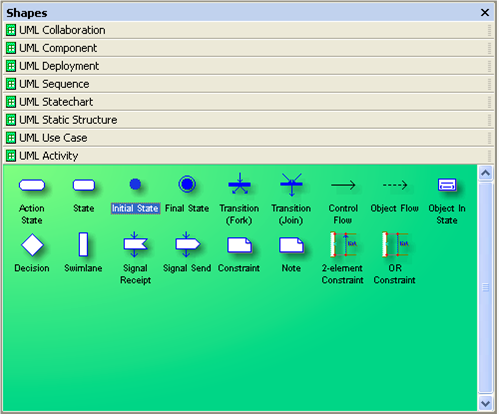Click the drag handle on UML Collaboration bar
The image size is (500, 415).
pyautogui.click(x=489, y=30)
